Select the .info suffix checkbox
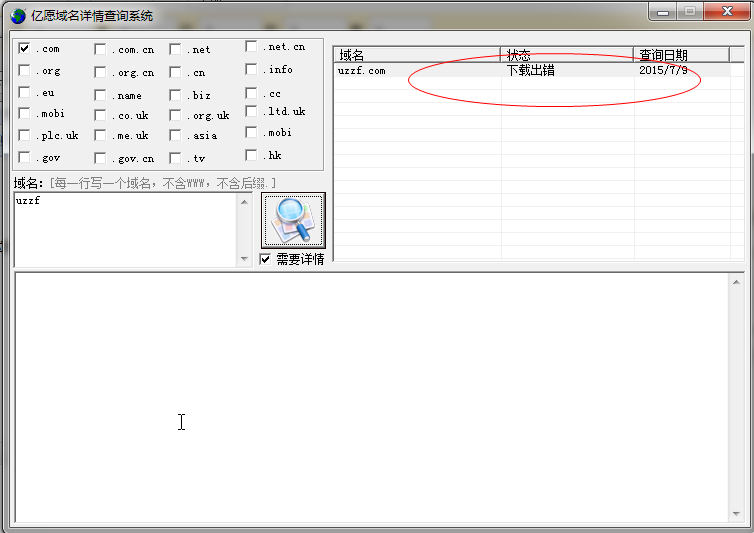This screenshot has width=754, height=533. click(x=252, y=70)
